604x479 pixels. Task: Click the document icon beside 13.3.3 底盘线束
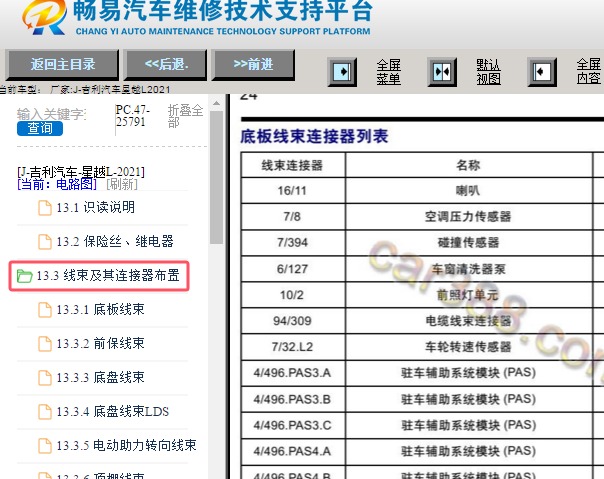tap(45, 378)
